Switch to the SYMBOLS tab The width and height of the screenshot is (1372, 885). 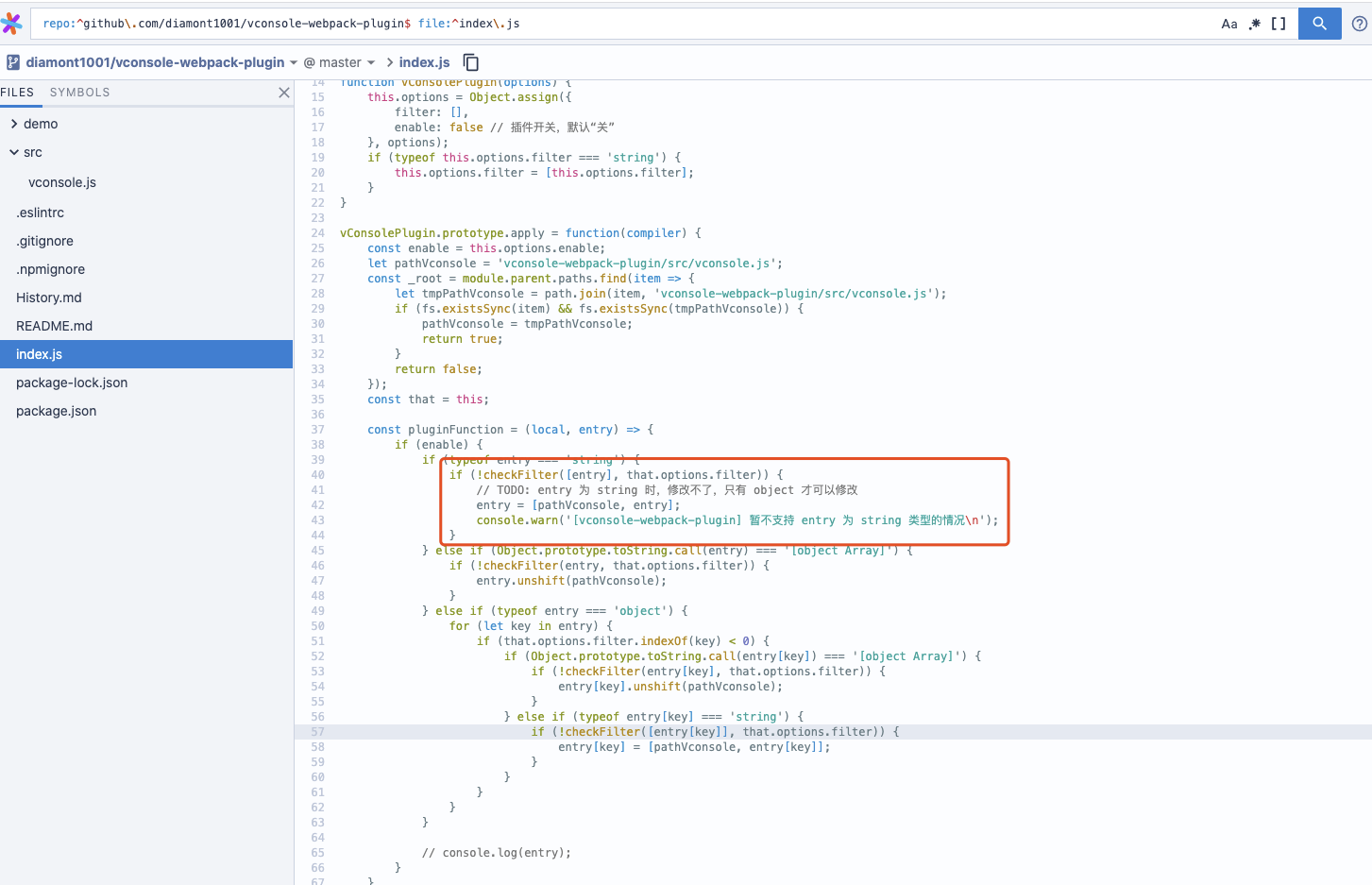(80, 93)
